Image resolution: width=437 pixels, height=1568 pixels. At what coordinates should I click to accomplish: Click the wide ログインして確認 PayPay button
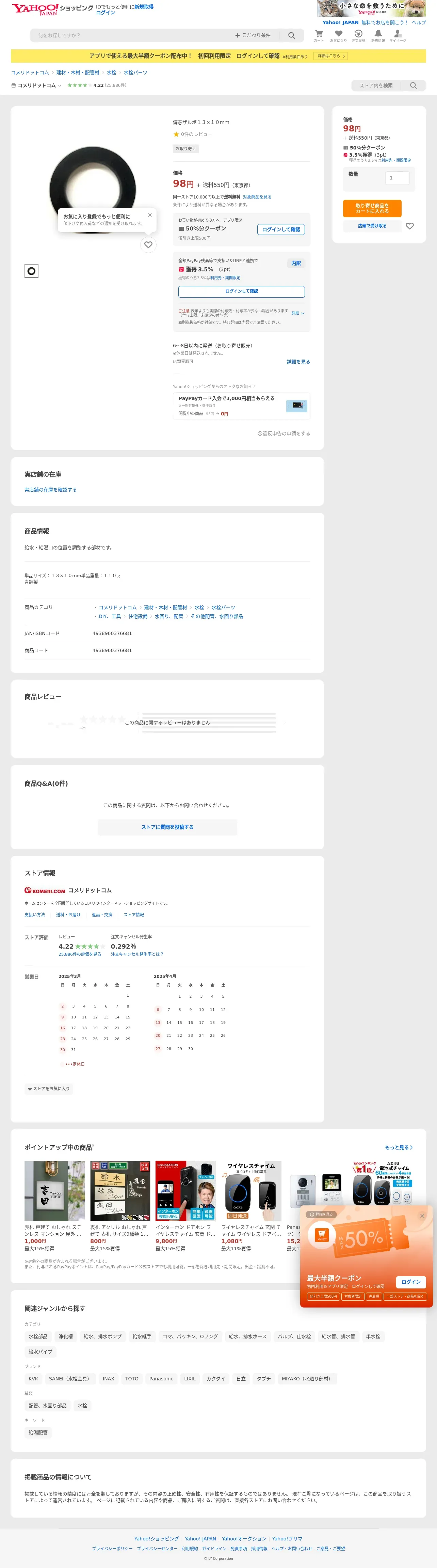click(x=242, y=291)
